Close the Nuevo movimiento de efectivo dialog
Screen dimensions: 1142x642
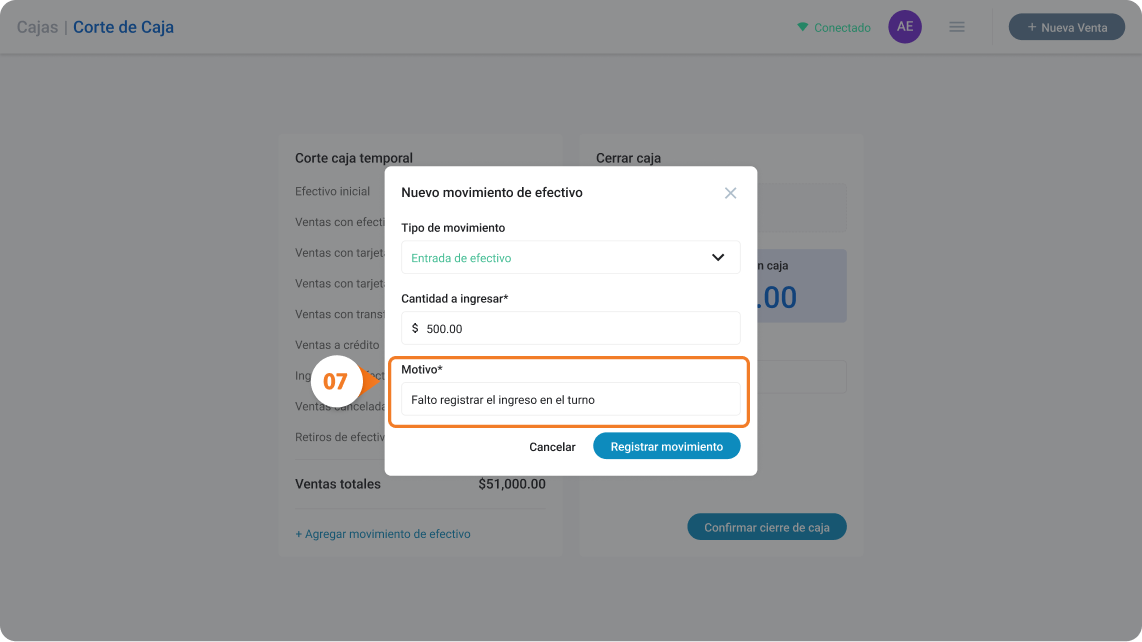(x=731, y=193)
